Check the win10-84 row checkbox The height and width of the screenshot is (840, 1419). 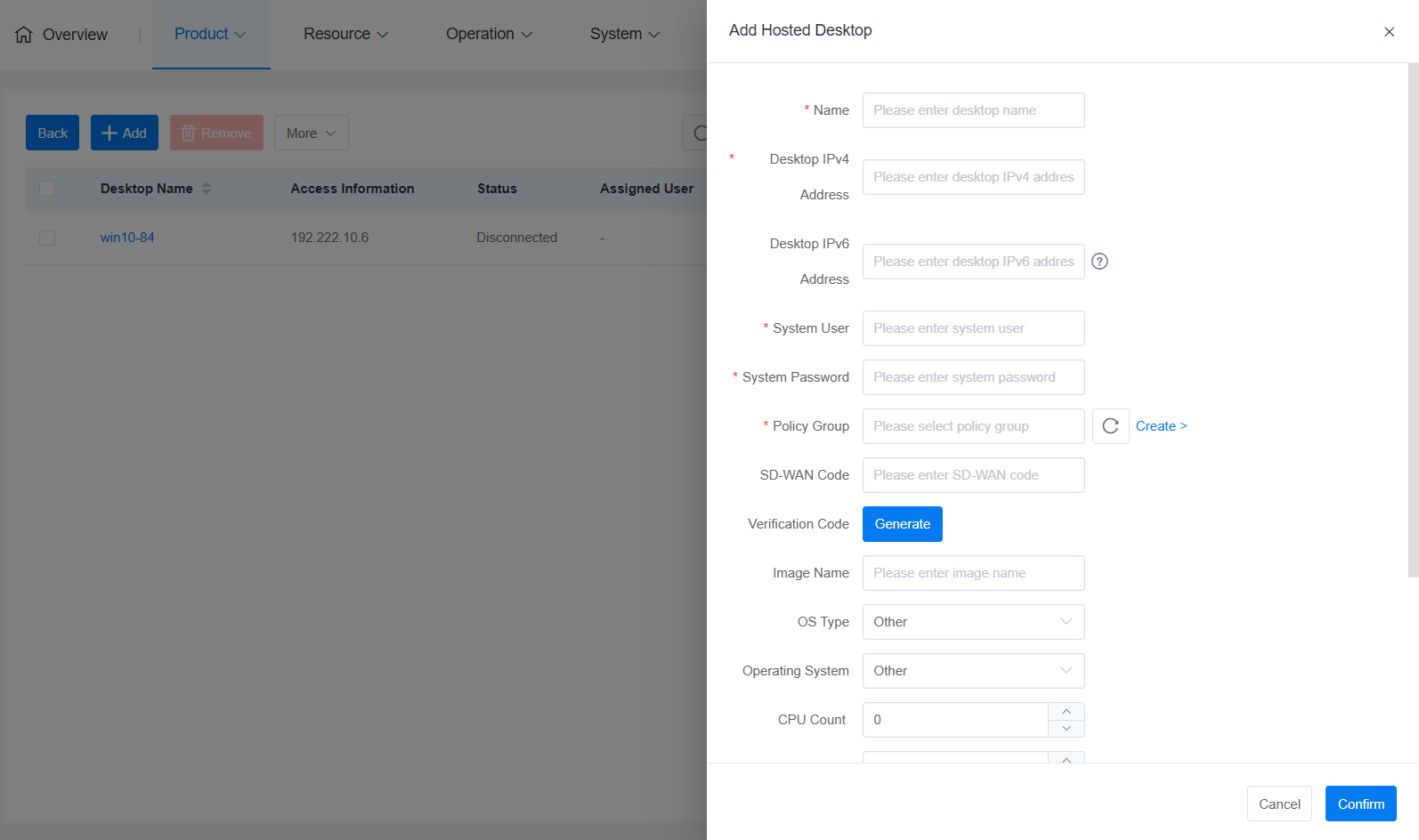[47, 238]
